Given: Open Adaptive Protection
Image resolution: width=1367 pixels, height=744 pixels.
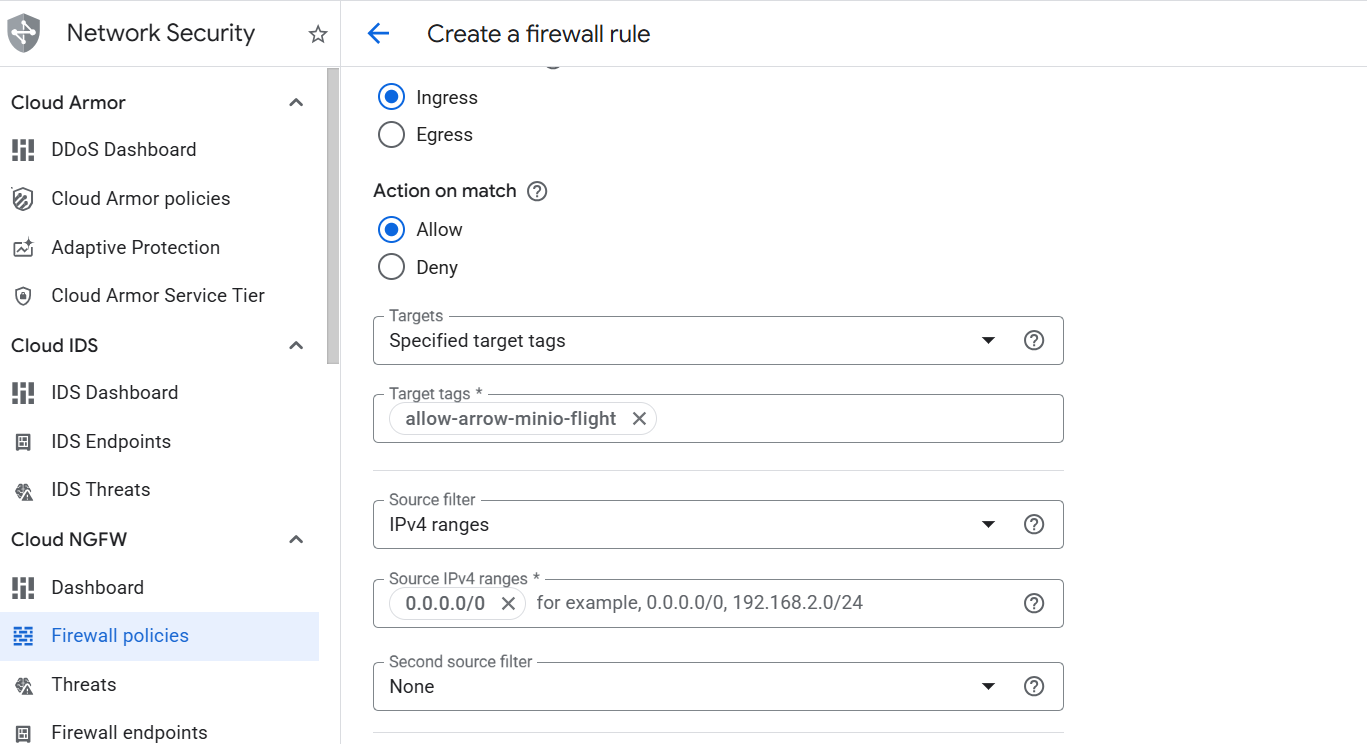Looking at the screenshot, I should pyautogui.click(x=135, y=247).
